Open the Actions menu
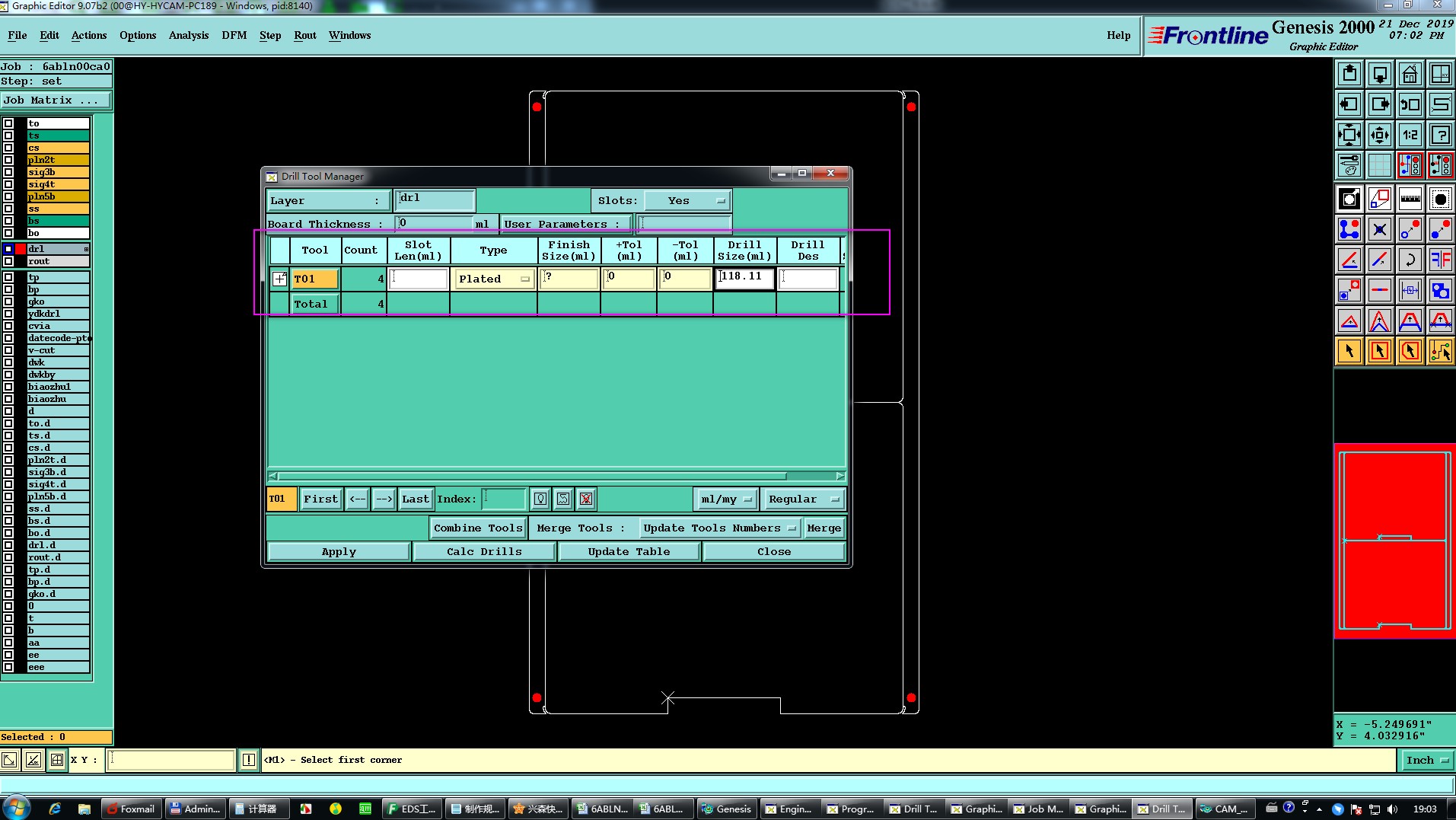The width and height of the screenshot is (1456, 820). [x=89, y=35]
